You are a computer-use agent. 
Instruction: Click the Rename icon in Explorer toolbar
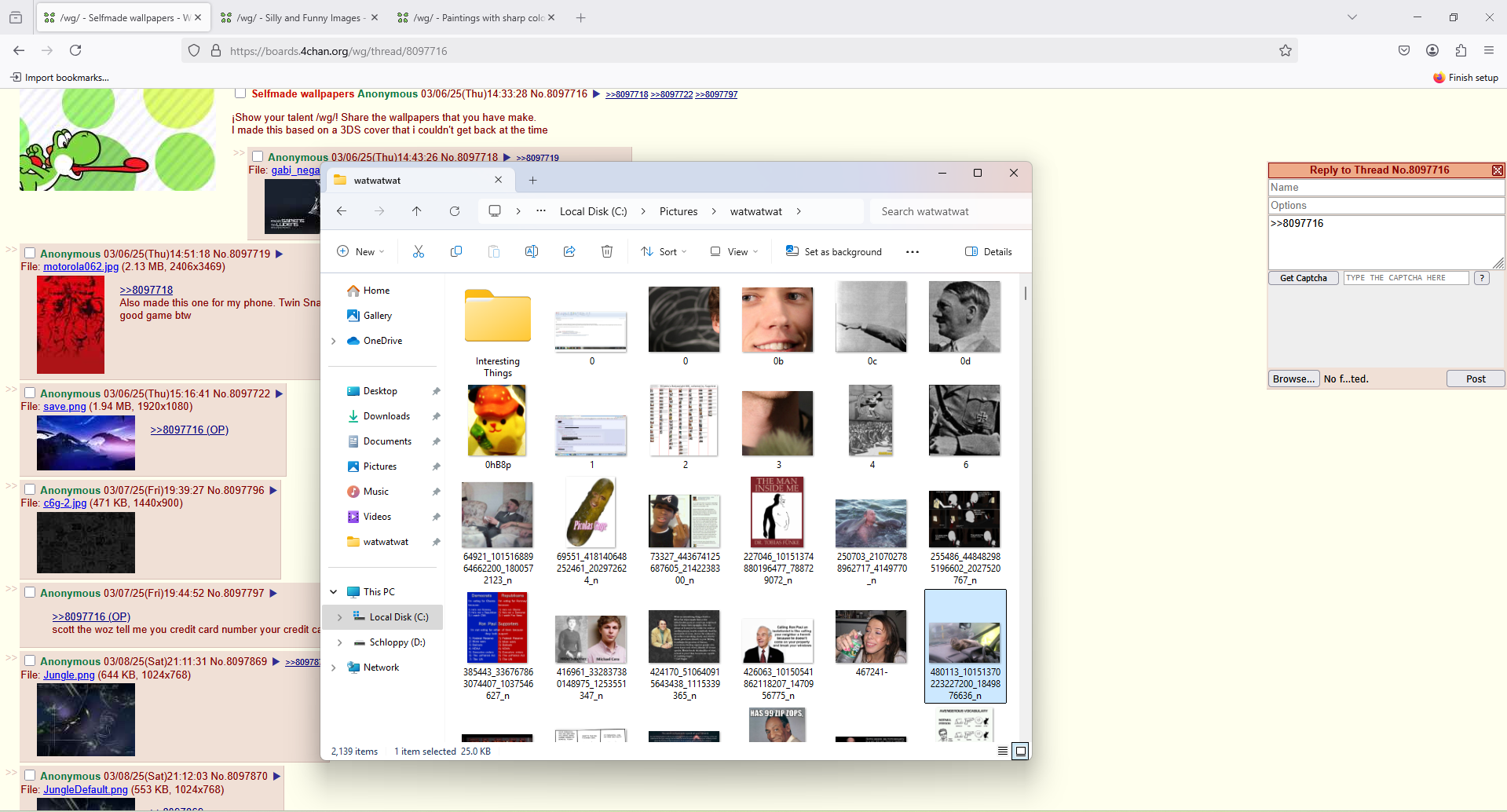532,251
